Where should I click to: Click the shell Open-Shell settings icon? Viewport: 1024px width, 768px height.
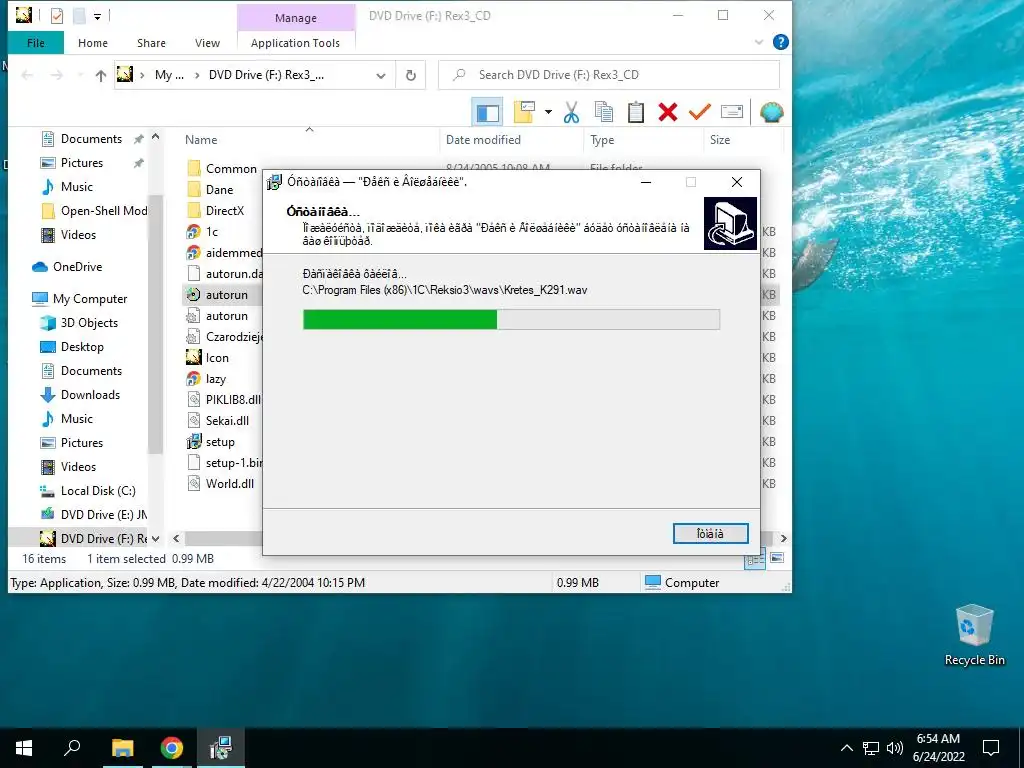pyautogui.click(x=771, y=112)
